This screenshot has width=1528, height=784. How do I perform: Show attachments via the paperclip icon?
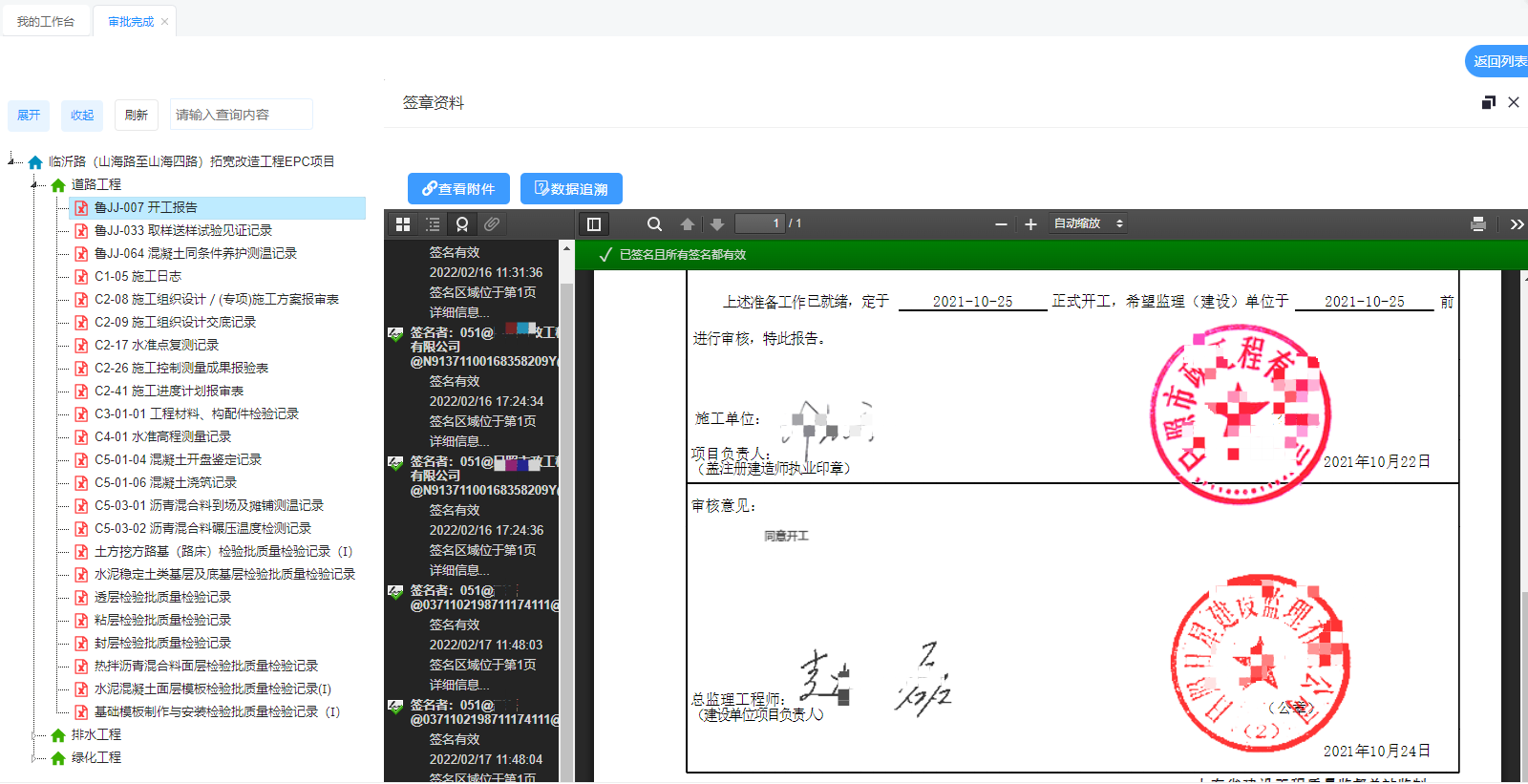pyautogui.click(x=492, y=224)
